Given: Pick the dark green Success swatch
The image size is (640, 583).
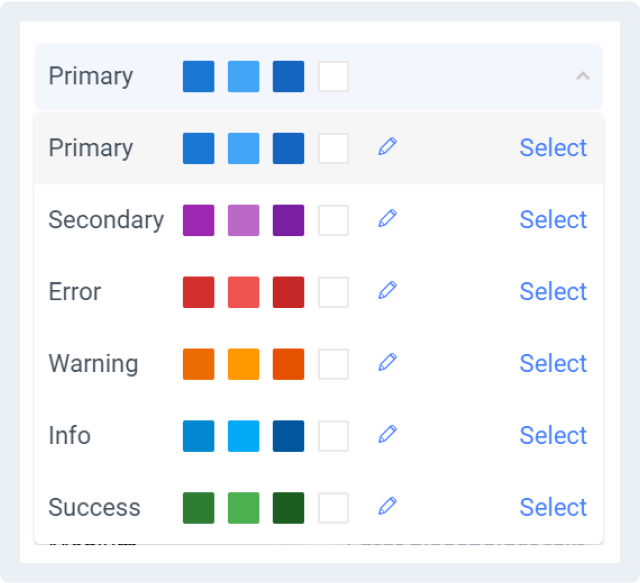Looking at the screenshot, I should pyautogui.click(x=288, y=508).
